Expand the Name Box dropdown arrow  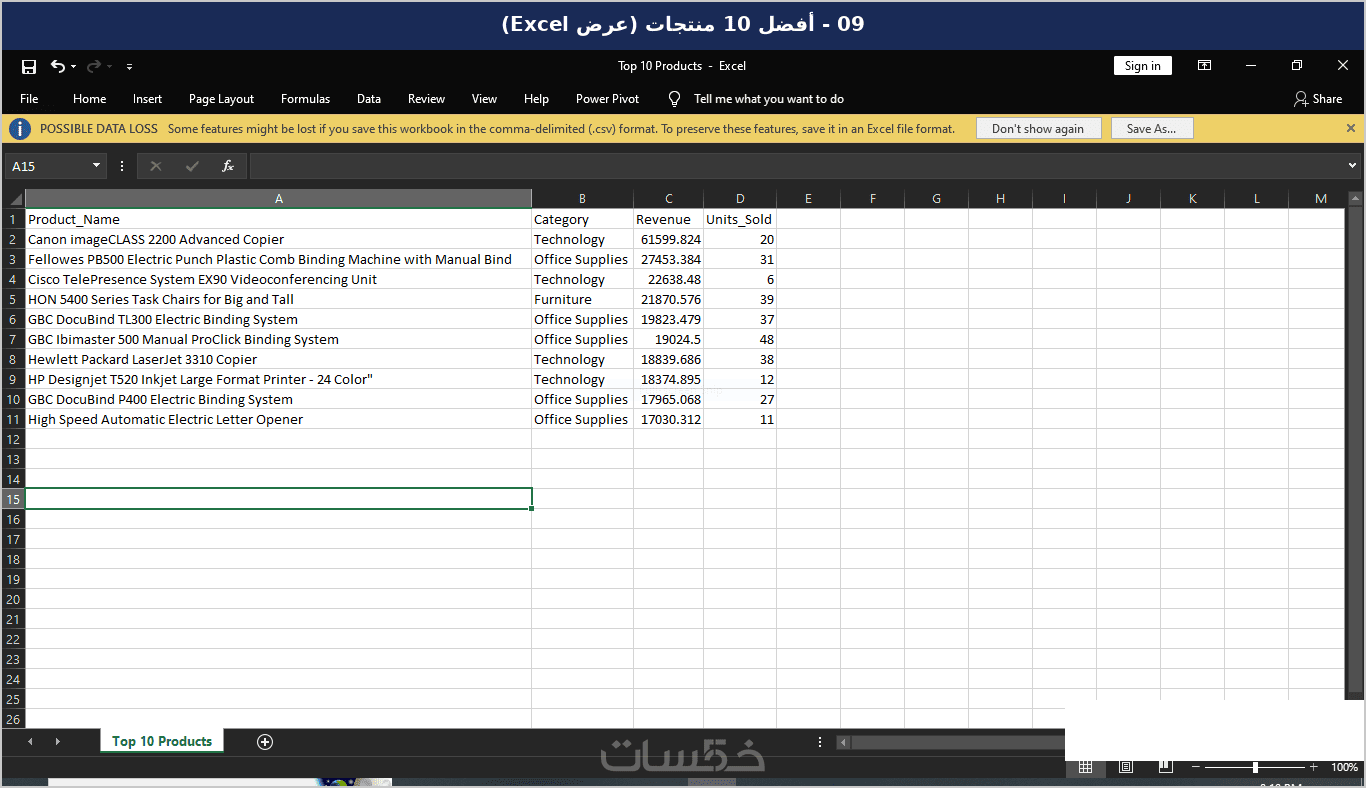pos(97,166)
